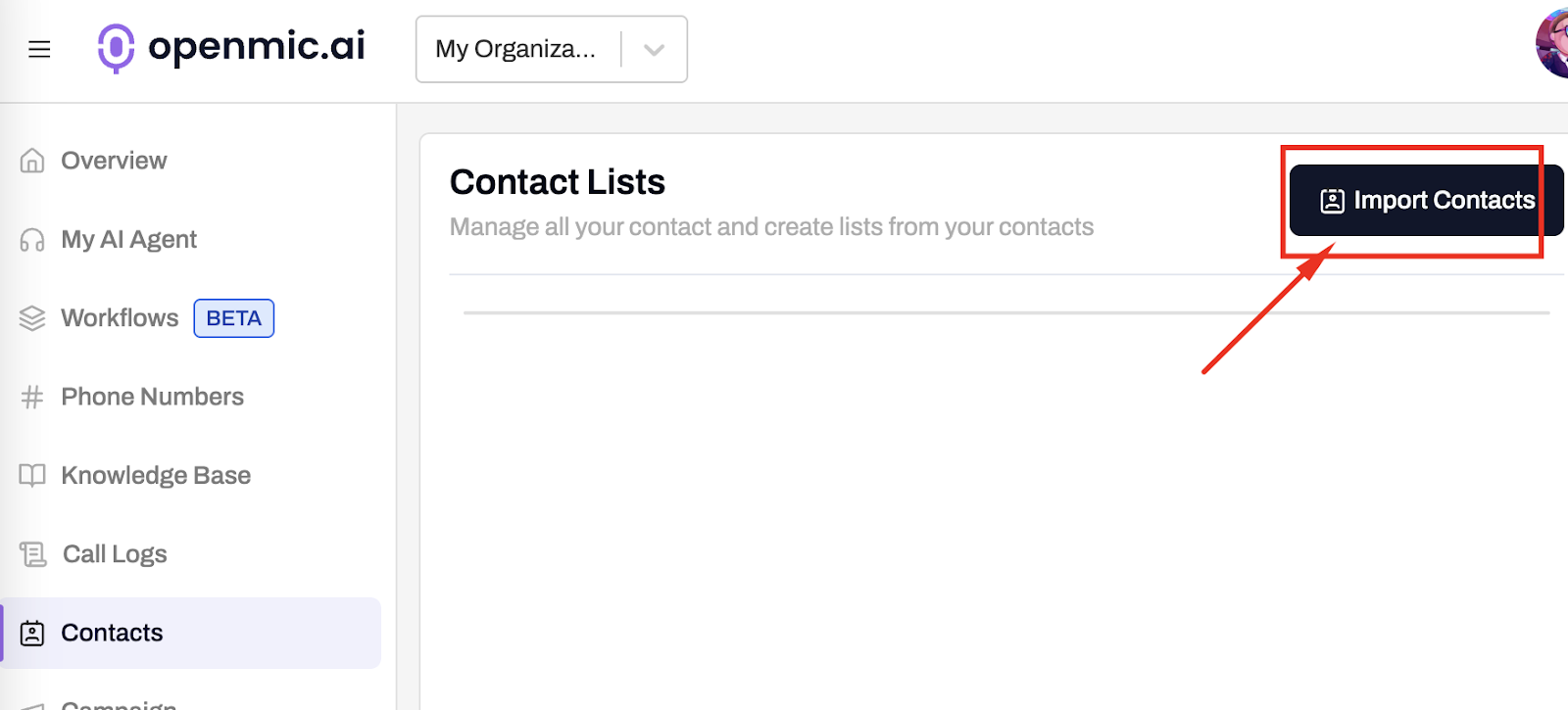1568x710 pixels.
Task: Click the Workflows layers icon
Action: pyautogui.click(x=31, y=317)
